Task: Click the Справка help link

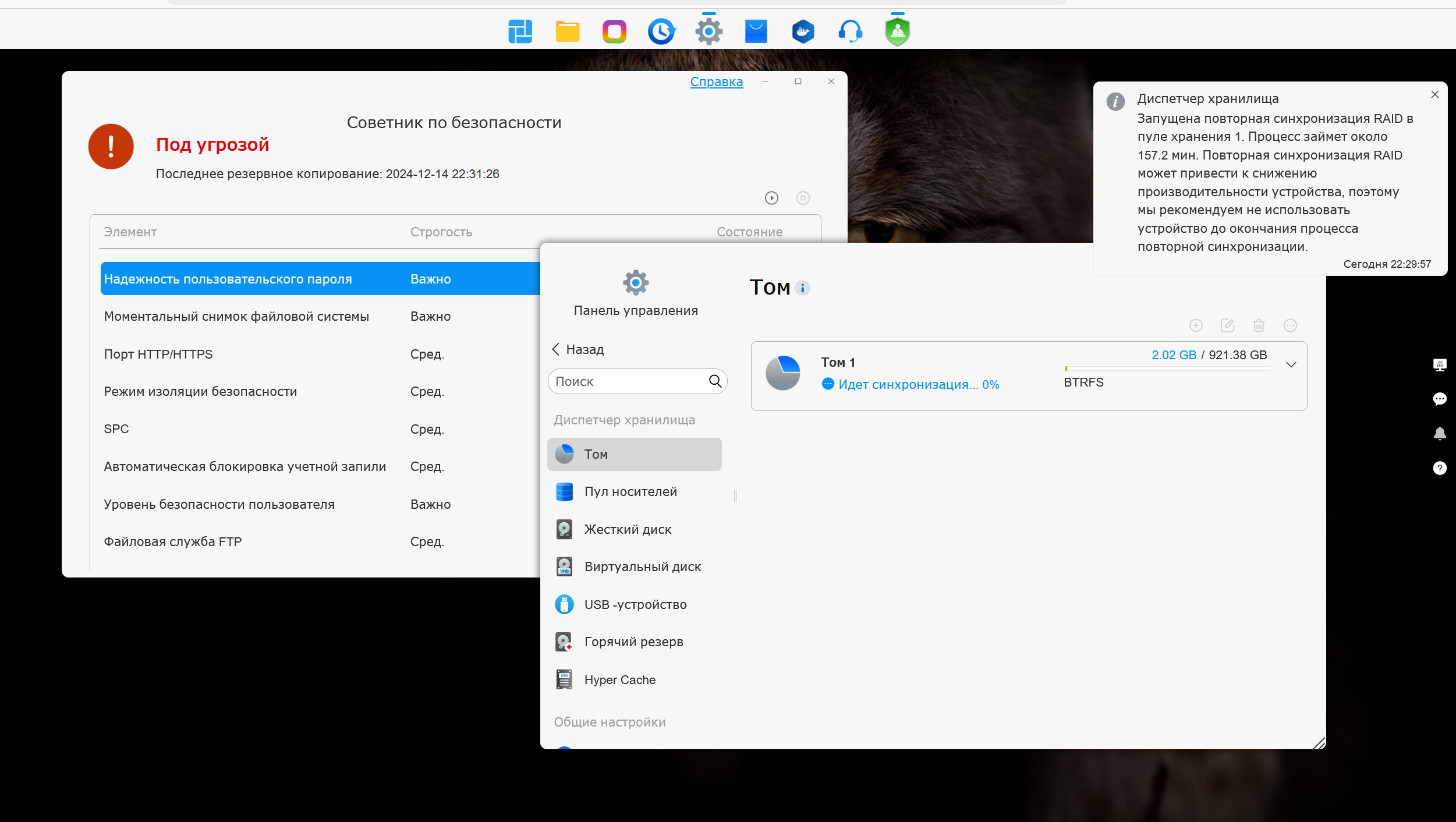Action: point(716,82)
